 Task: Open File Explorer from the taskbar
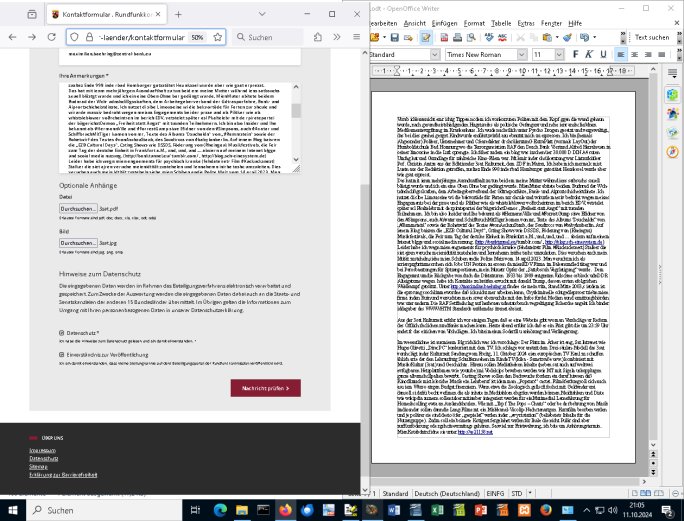tap(242, 510)
